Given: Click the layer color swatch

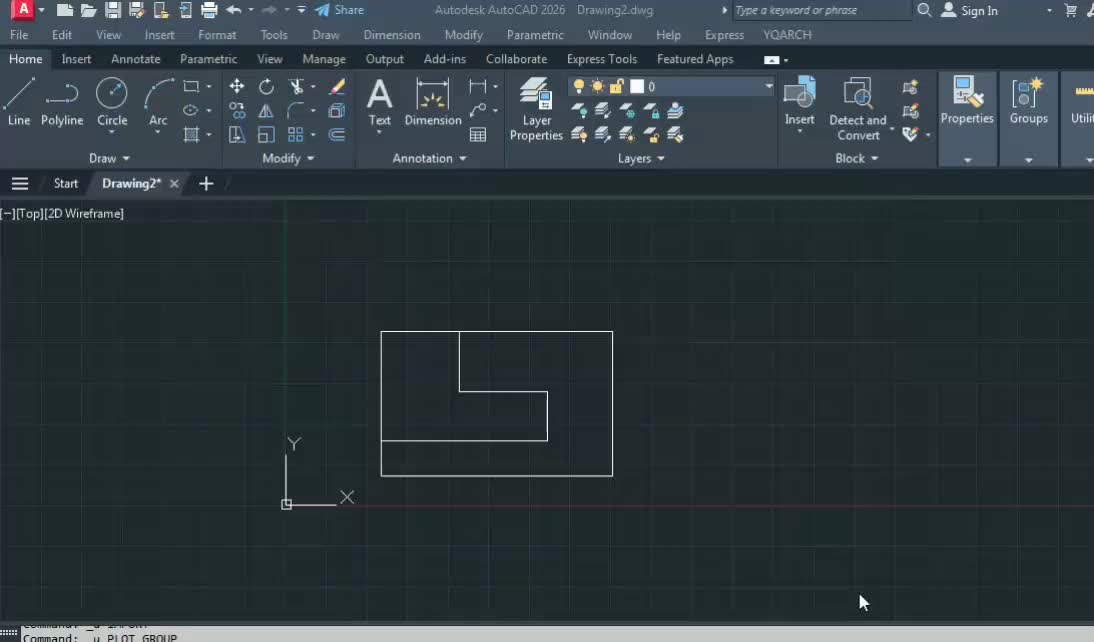Looking at the screenshot, I should click(636, 86).
